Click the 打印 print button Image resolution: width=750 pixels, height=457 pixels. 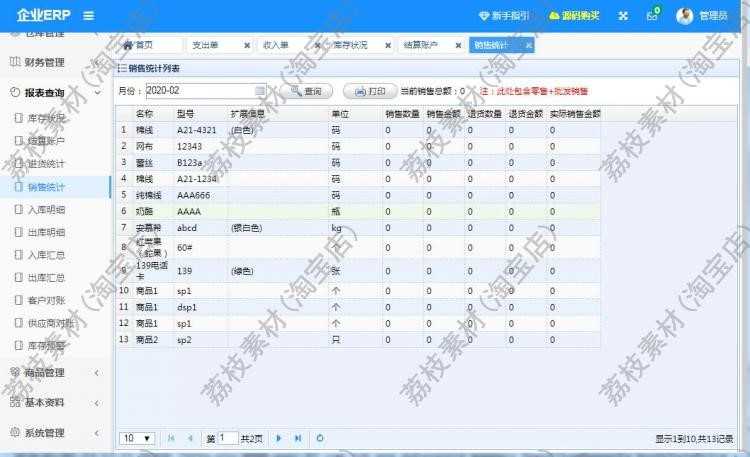point(370,91)
